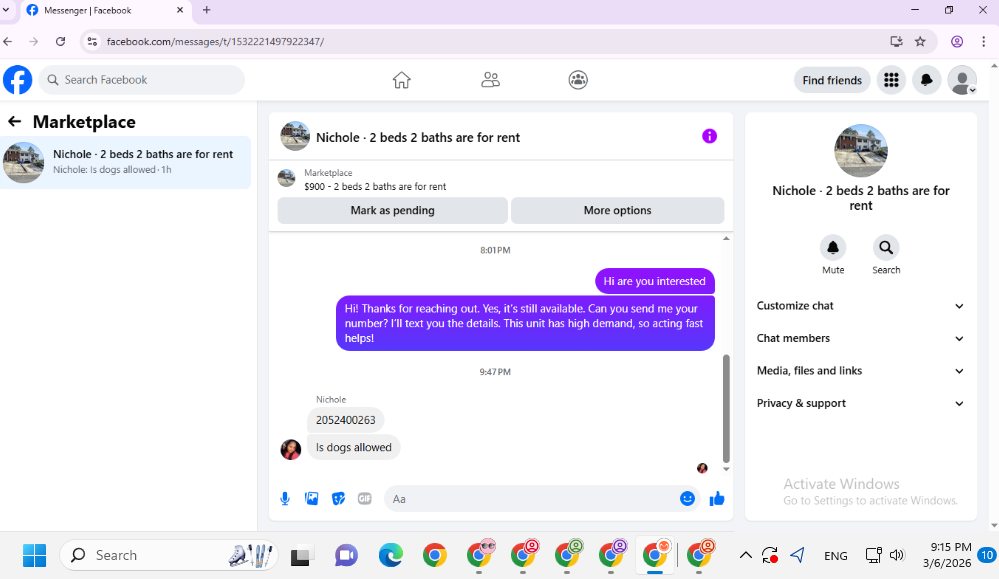The width and height of the screenshot is (999, 579).
Task: Click the 'Is dogs allowed' message
Action: tap(354, 447)
